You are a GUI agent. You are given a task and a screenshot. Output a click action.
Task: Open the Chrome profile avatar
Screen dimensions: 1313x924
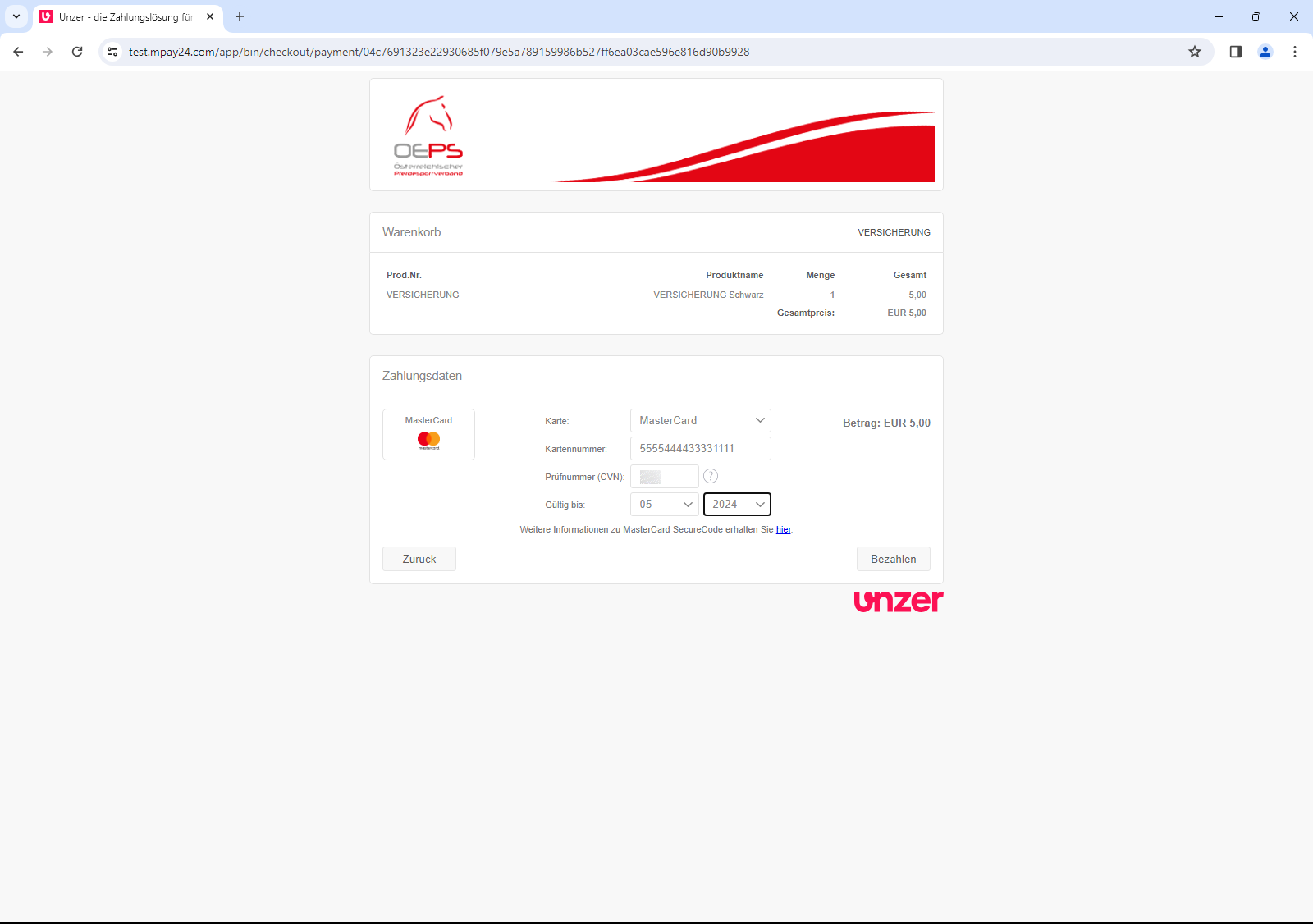coord(1265,52)
